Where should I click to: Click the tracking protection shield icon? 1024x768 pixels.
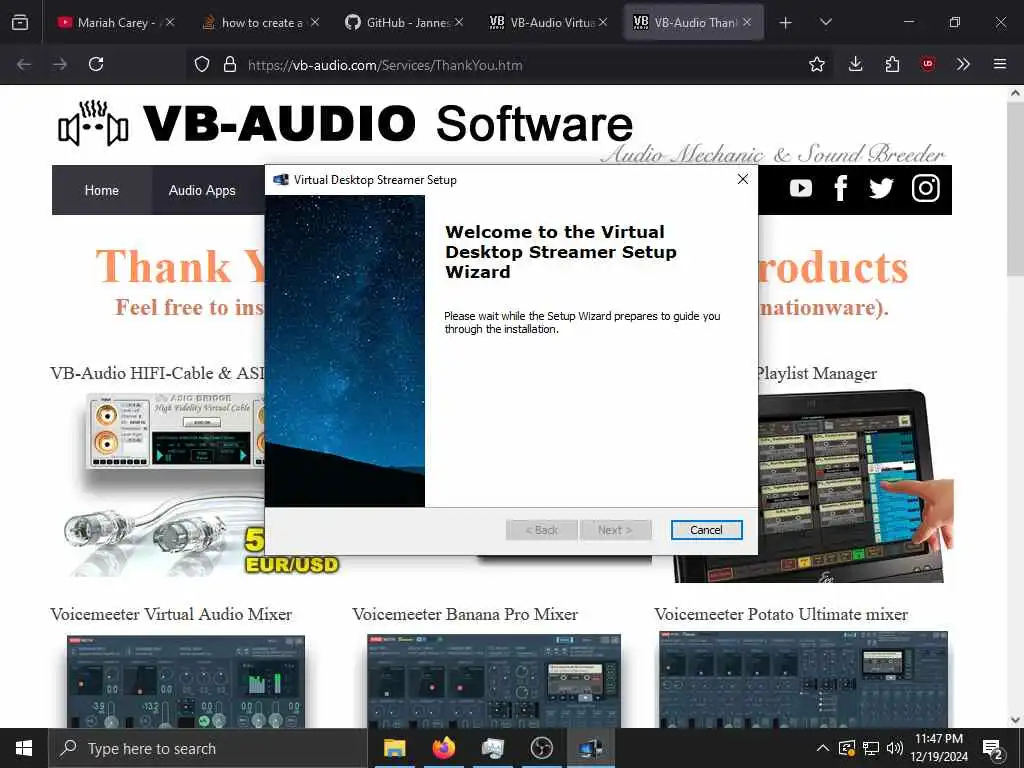point(202,64)
